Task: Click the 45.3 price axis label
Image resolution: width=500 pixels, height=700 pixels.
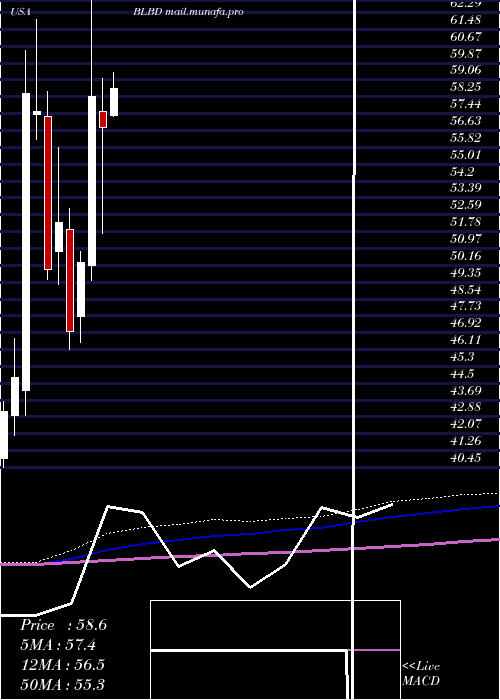Action: 462,357
